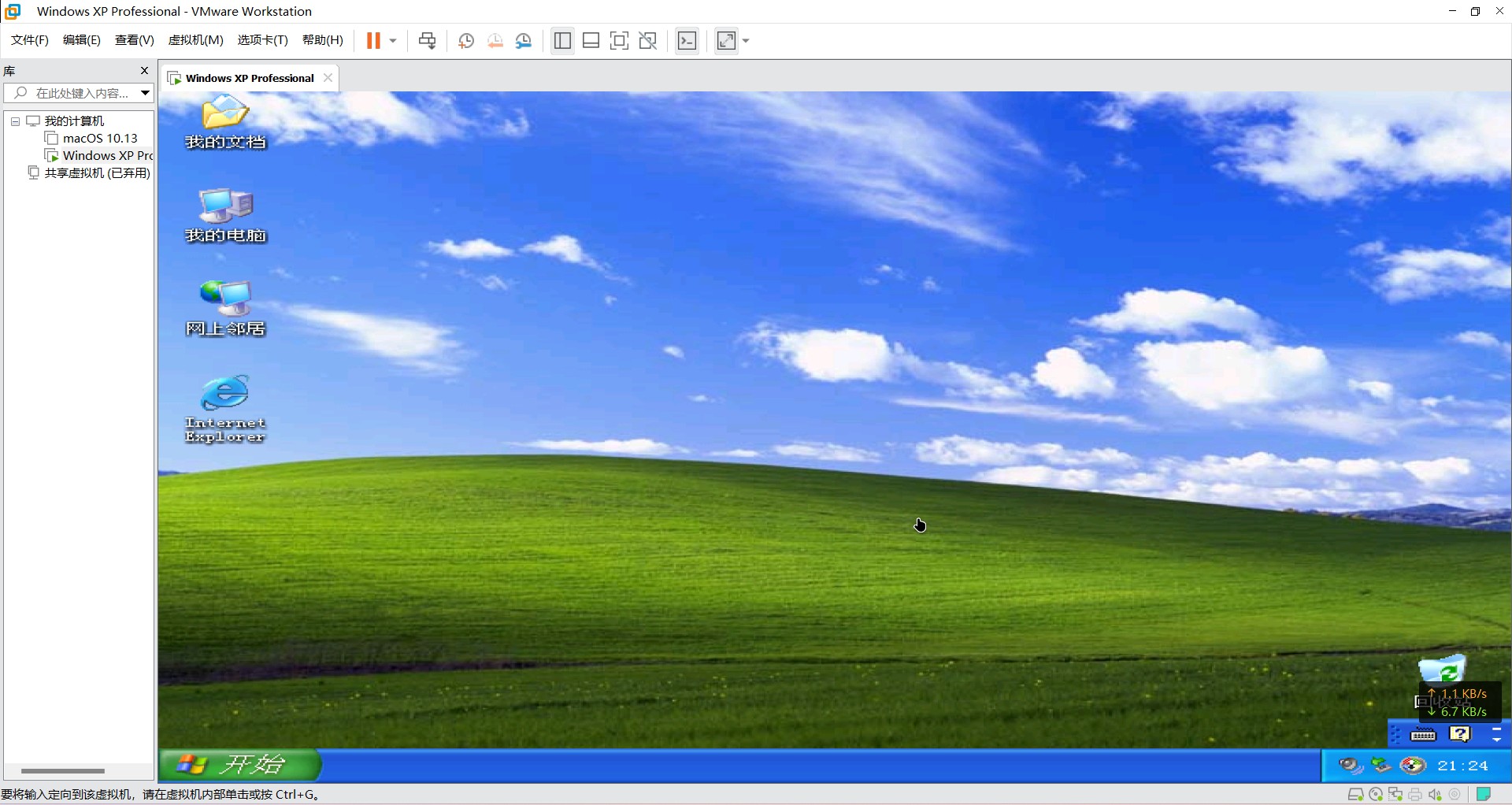Viewport: 1512px width, 805px height.
Task: Click the printer status icon
Action: coord(1415,794)
